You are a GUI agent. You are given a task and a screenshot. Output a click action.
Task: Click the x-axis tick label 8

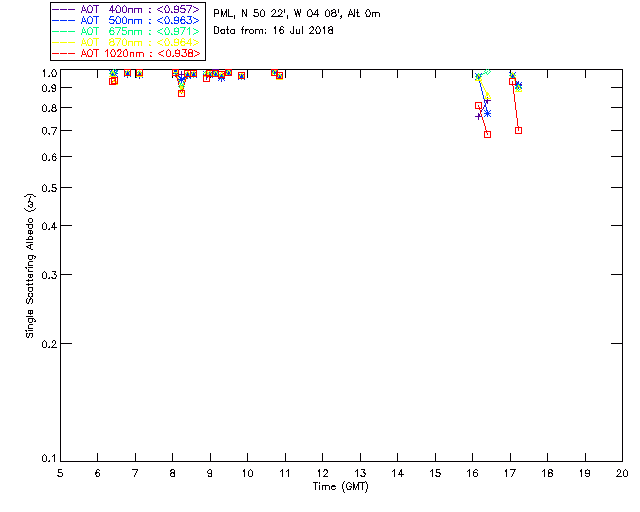173,474
